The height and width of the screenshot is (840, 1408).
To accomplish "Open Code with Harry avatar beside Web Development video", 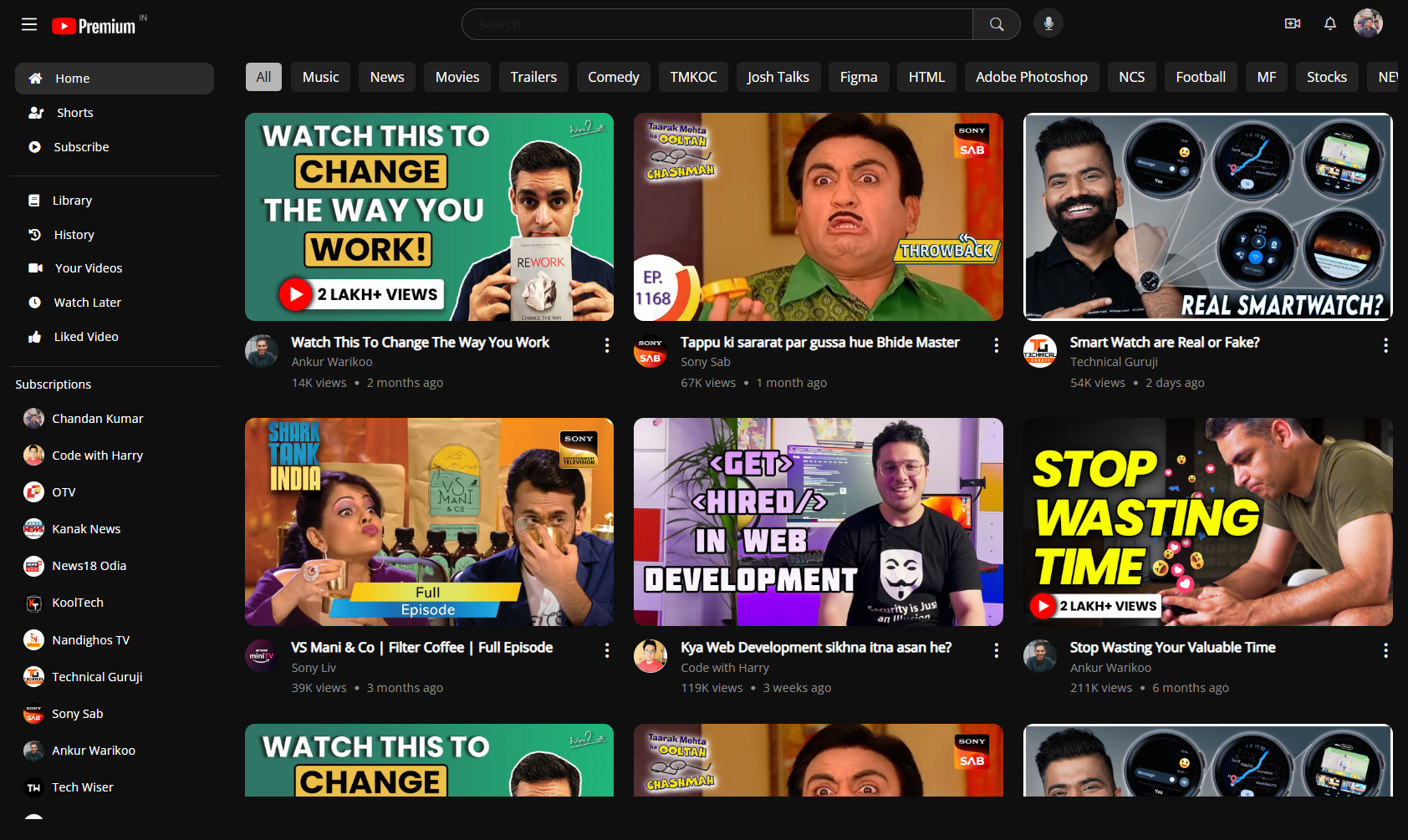I will coord(650,656).
